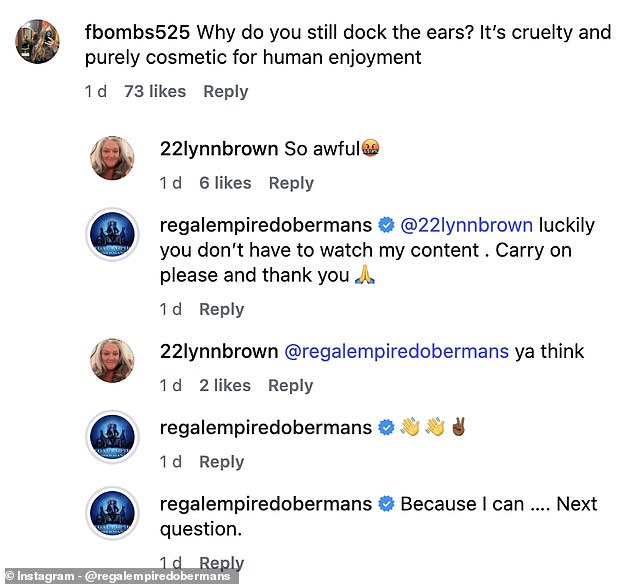Image resolution: width=634 pixels, height=584 pixels.
Task: Show the 6 likes on "So awful"
Action: coord(224,183)
